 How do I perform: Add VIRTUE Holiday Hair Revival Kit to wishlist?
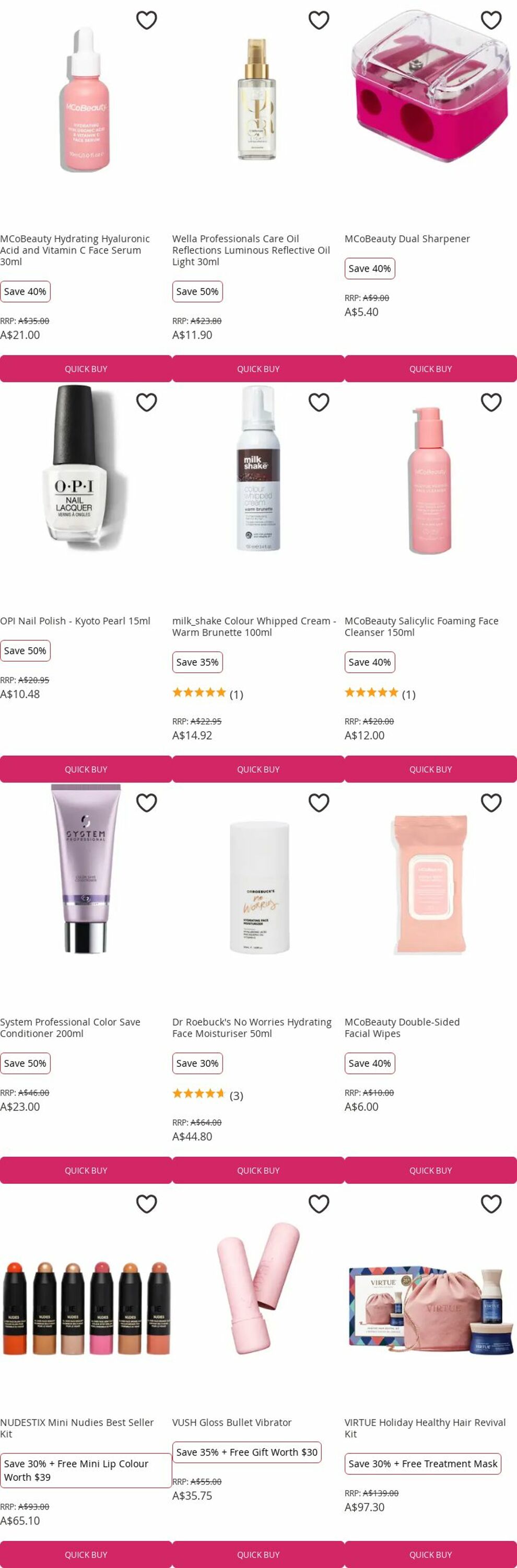pos(491,1203)
